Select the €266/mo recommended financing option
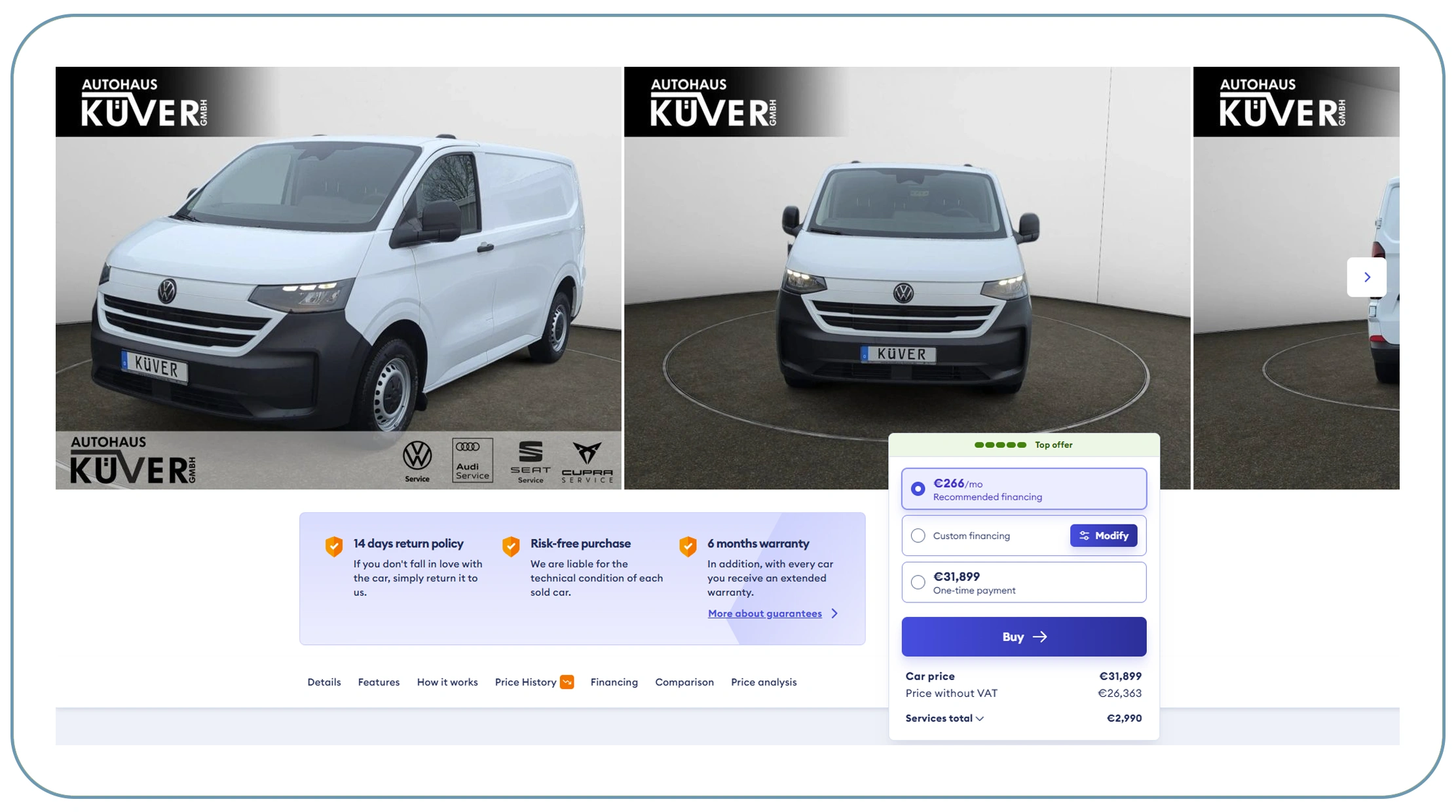The height and width of the screenshot is (812, 1456). click(918, 489)
